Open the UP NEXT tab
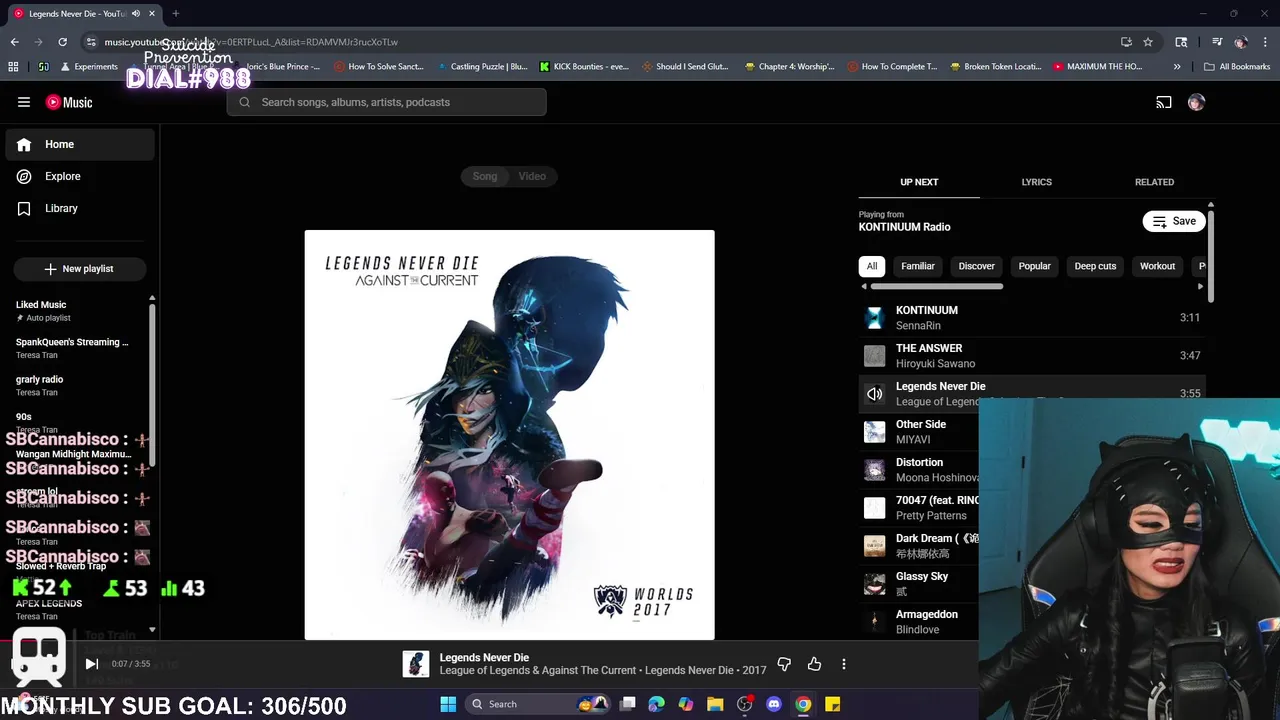The width and height of the screenshot is (1280, 720). 919,182
